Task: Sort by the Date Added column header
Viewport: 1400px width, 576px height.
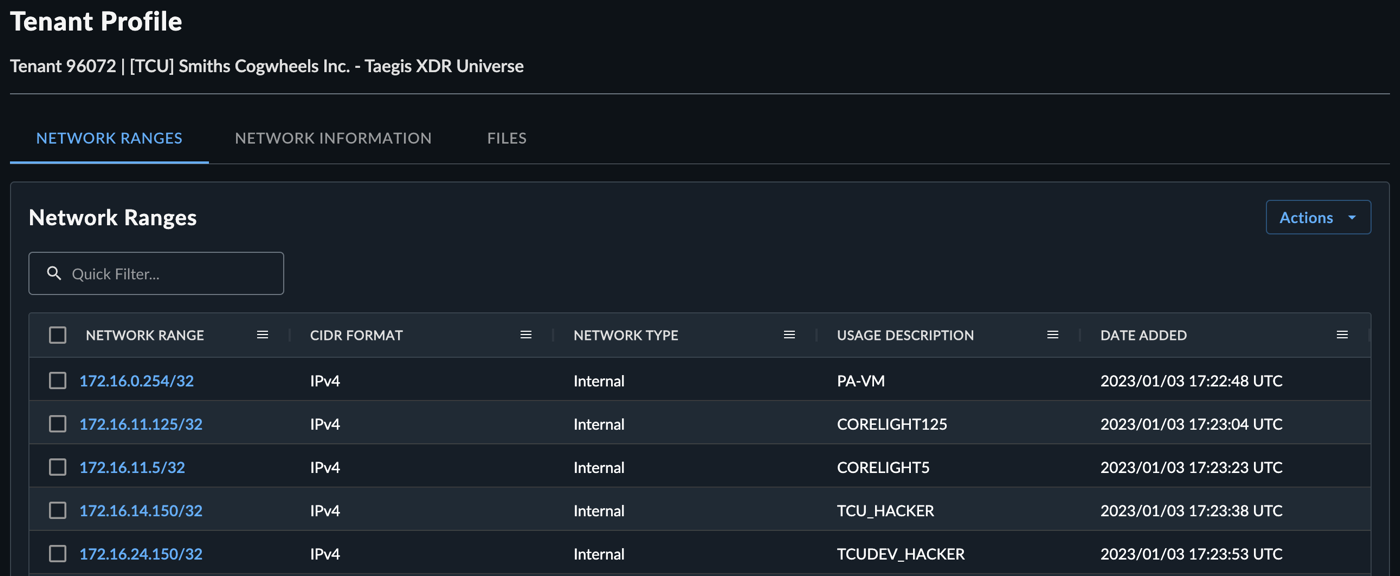Action: click(x=1144, y=335)
